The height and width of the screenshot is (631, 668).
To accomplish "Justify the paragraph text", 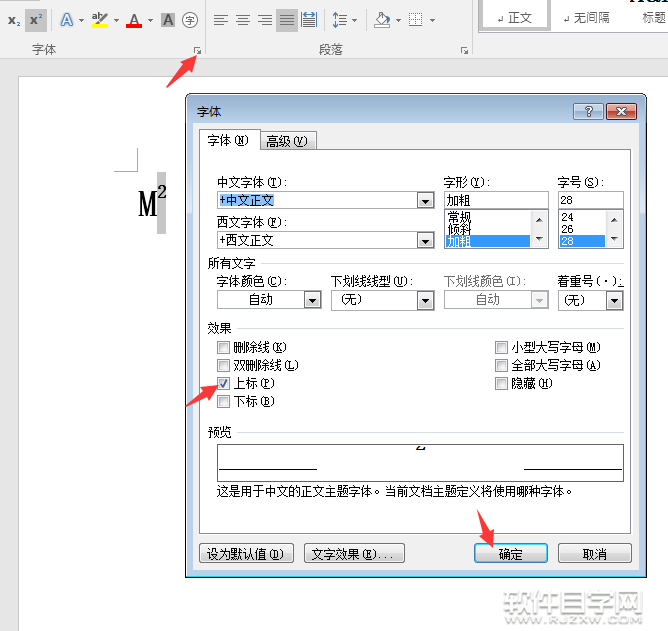I will tap(287, 20).
